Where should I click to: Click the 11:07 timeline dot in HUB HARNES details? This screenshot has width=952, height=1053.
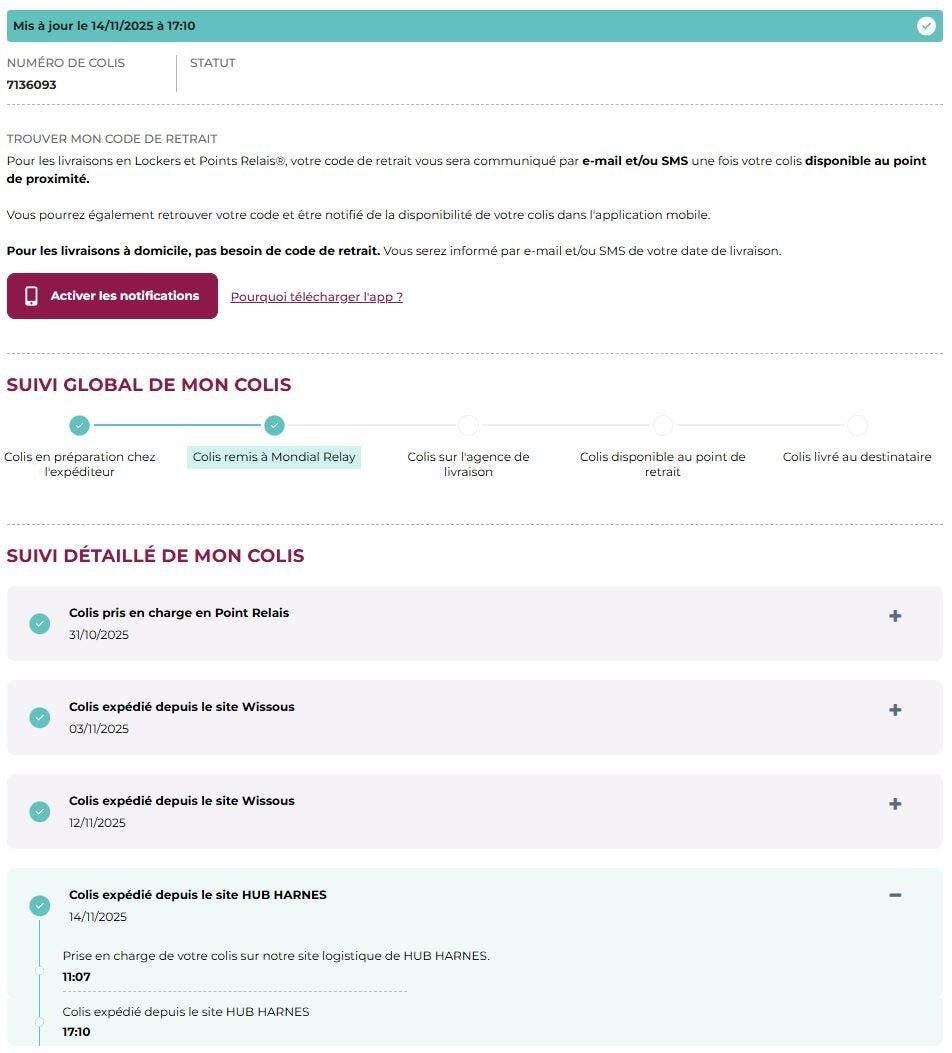[39, 969]
